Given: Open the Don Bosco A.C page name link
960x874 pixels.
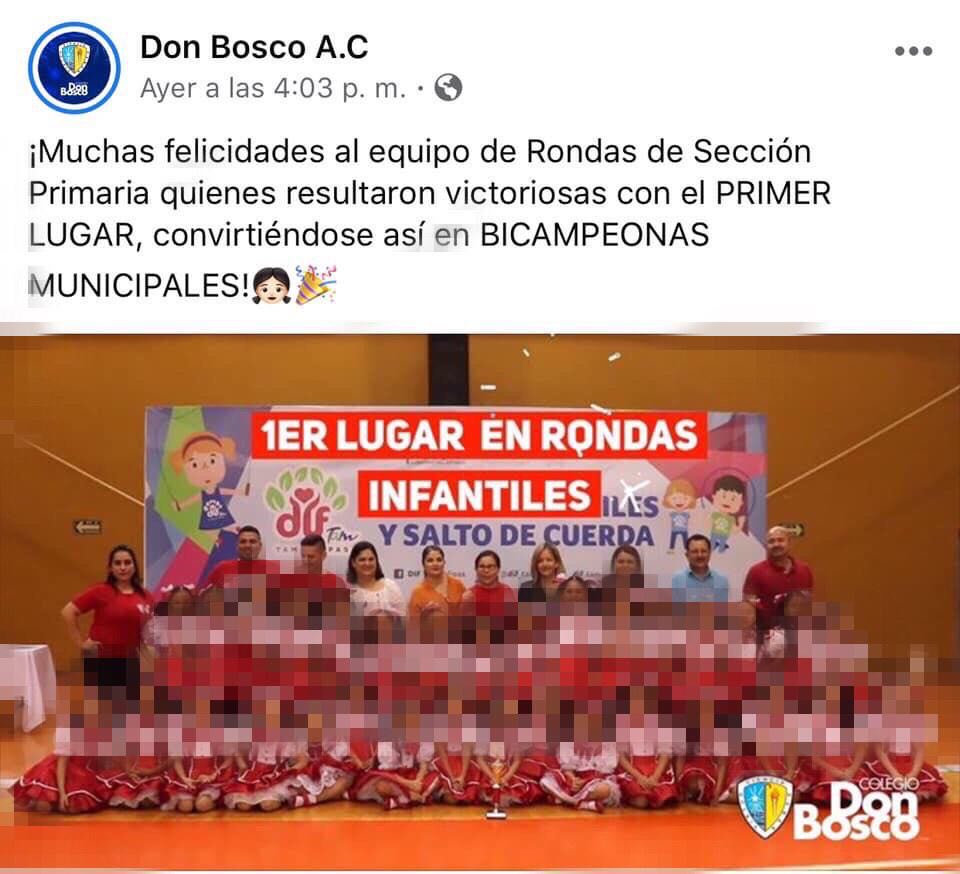Looking at the screenshot, I should (x=254, y=47).
